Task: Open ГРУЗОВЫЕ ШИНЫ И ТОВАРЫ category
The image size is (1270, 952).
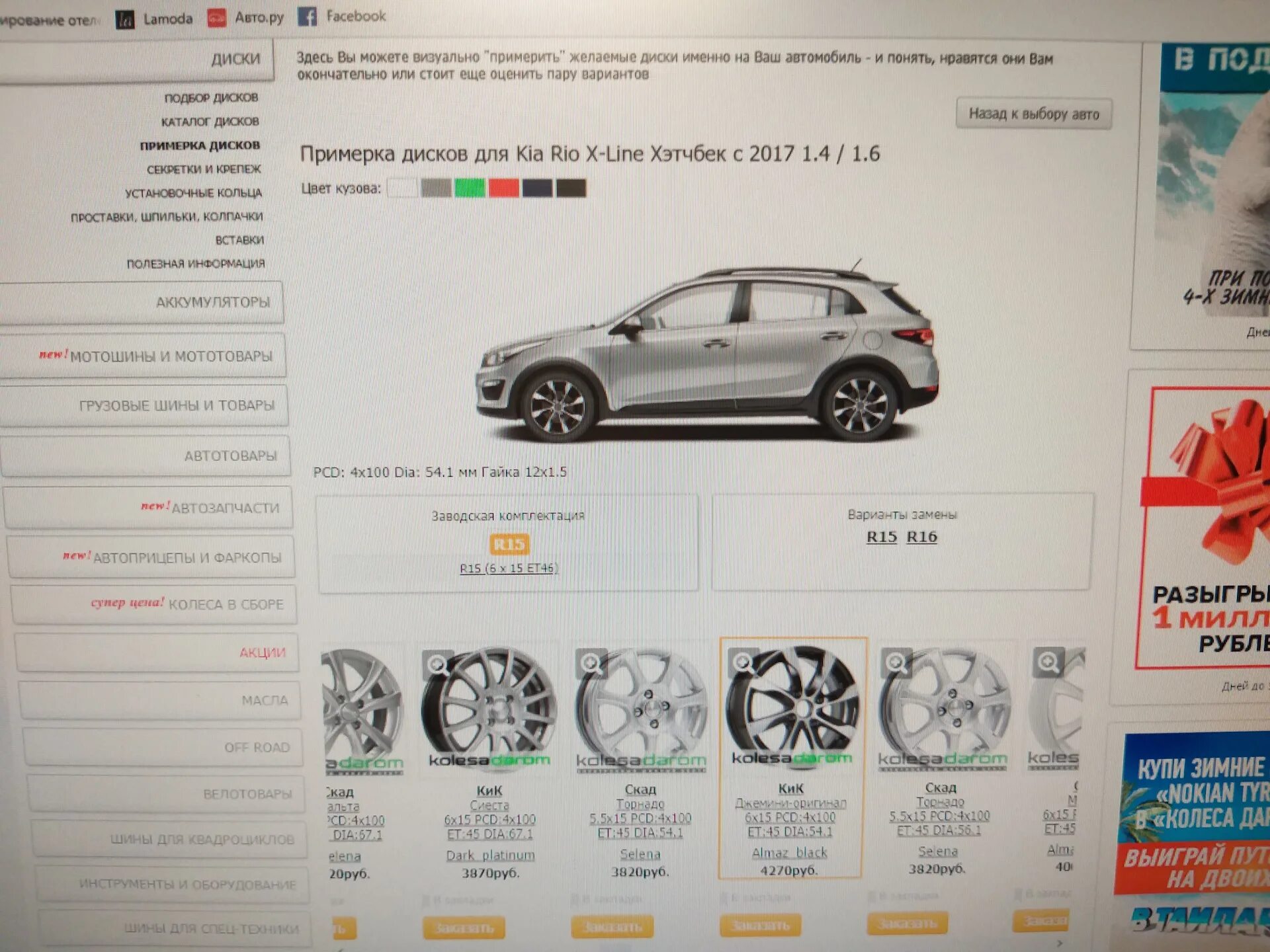Action: [x=145, y=405]
